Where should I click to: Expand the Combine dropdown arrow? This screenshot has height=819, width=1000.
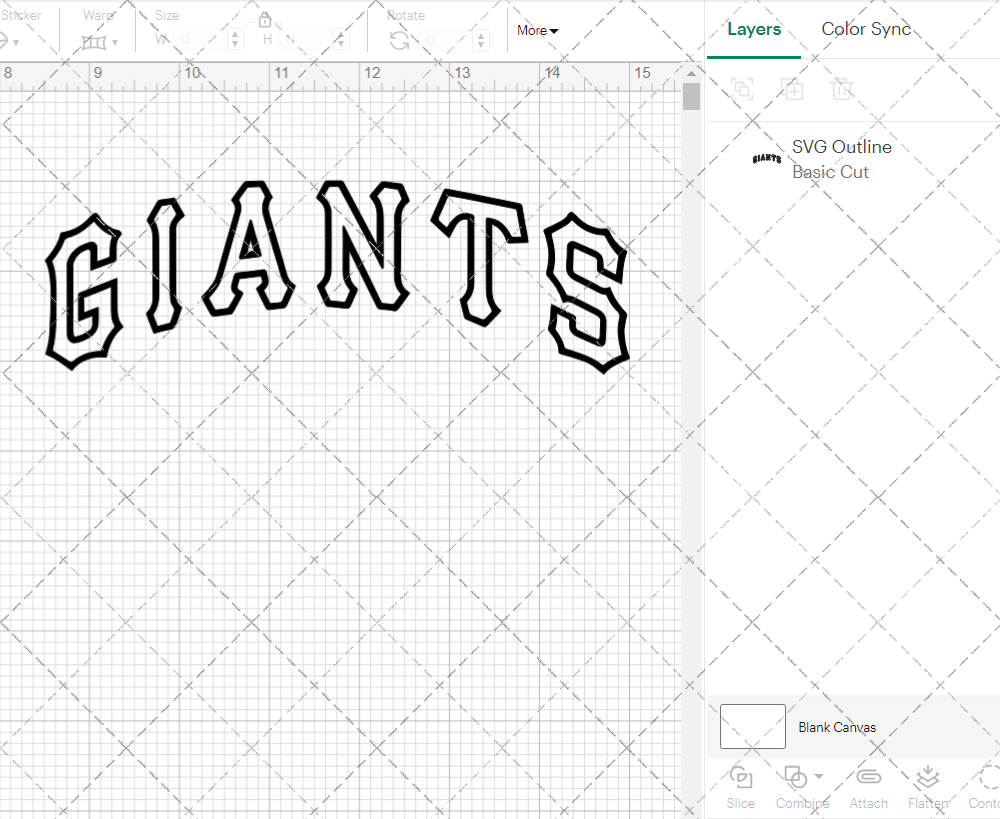pyautogui.click(x=819, y=776)
